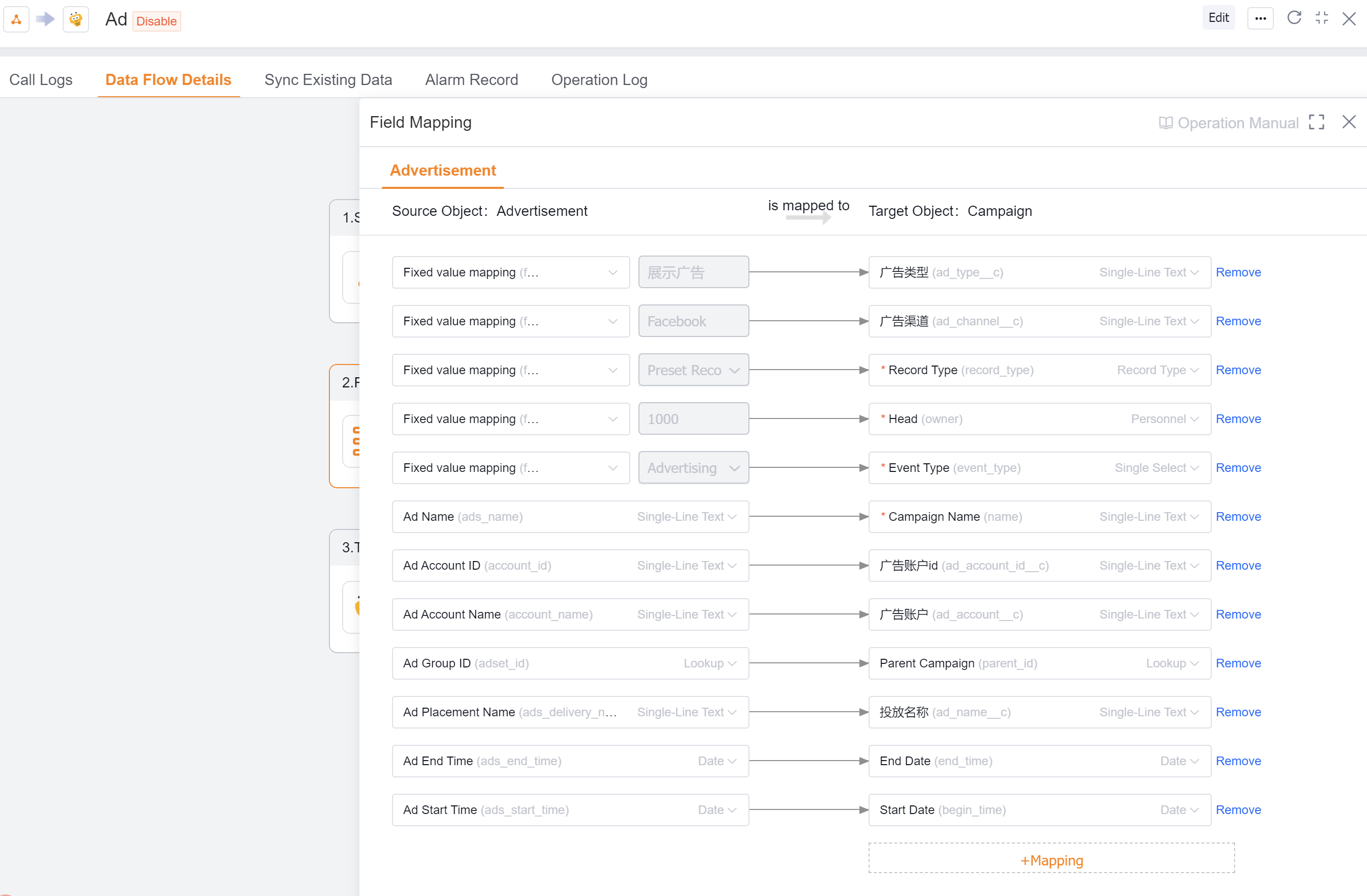
Task: Add a new row with +Mapping
Action: pos(1051,860)
